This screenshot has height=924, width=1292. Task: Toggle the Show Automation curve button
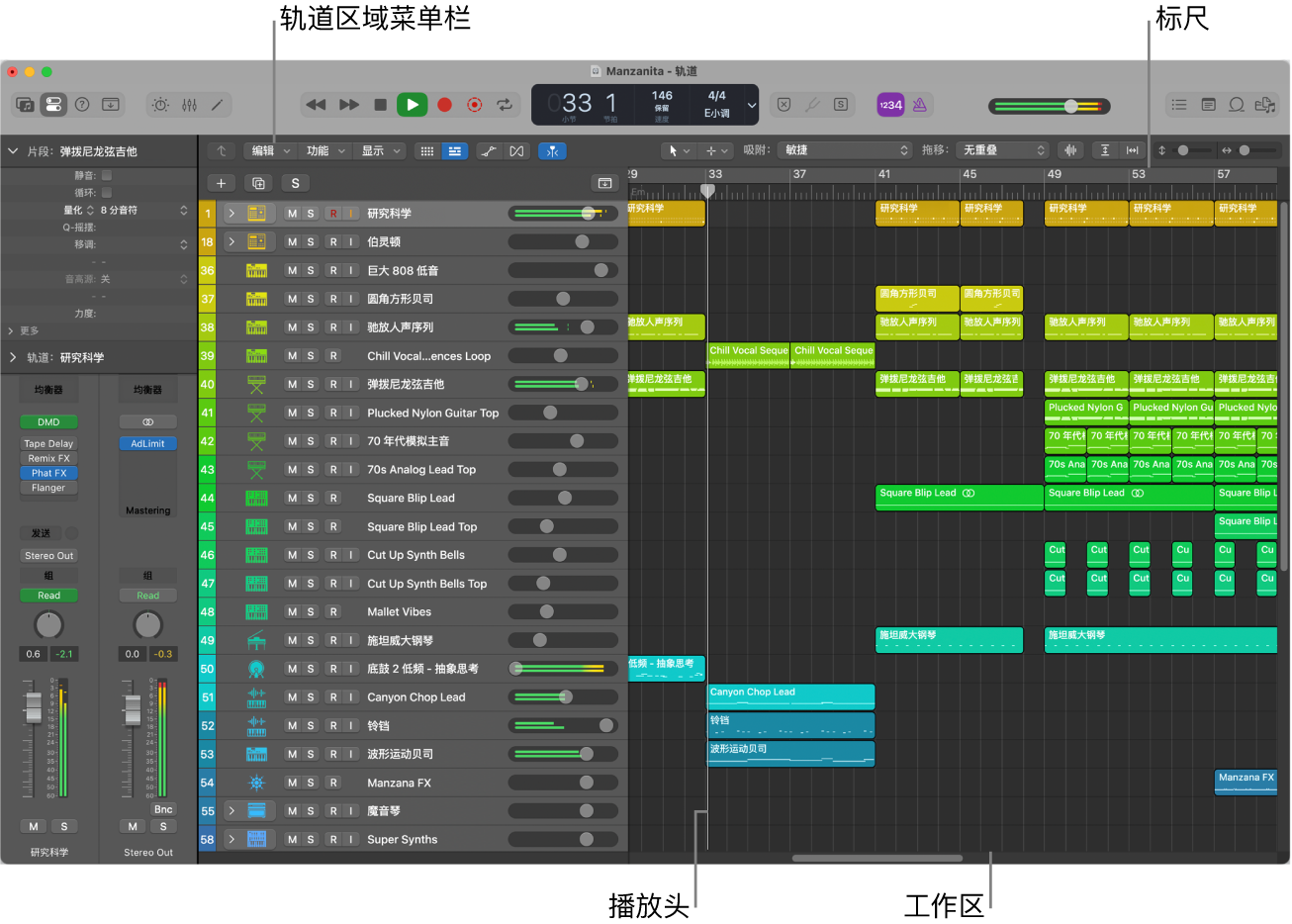click(x=489, y=151)
